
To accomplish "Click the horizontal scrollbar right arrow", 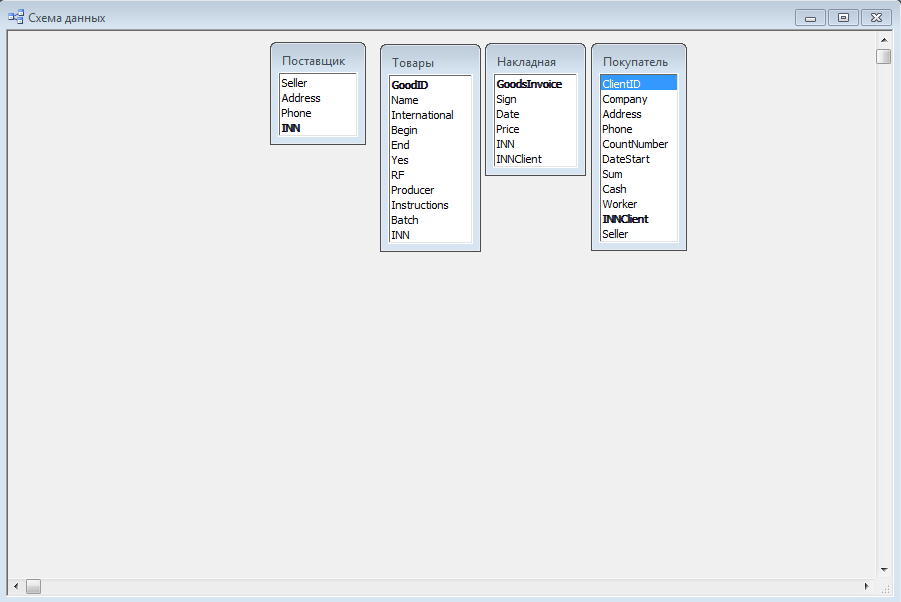I will point(867,586).
